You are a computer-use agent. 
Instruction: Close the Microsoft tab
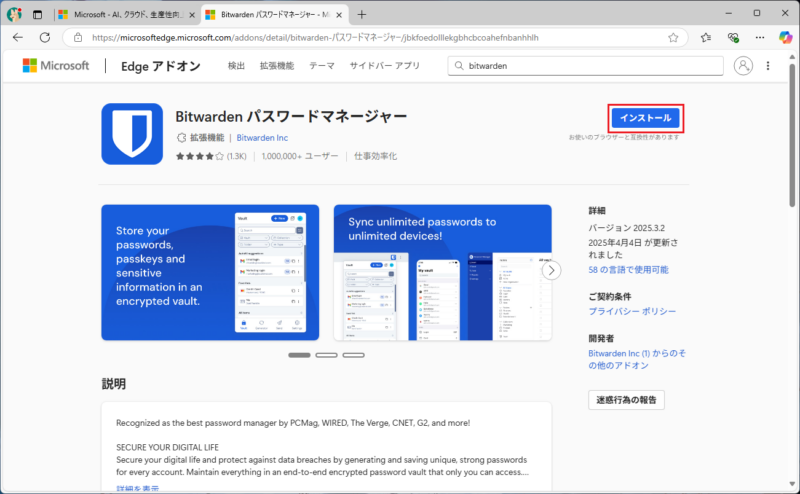coord(192,15)
